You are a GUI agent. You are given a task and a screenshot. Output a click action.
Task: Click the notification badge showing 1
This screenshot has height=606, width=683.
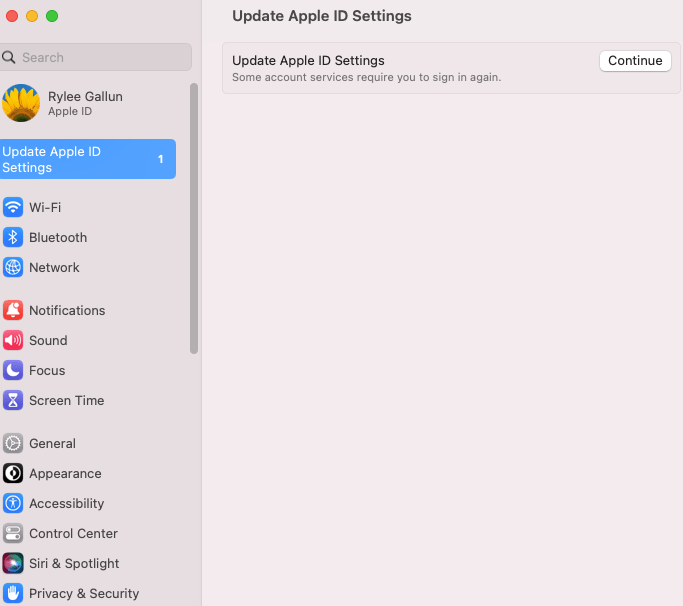[x=160, y=159]
